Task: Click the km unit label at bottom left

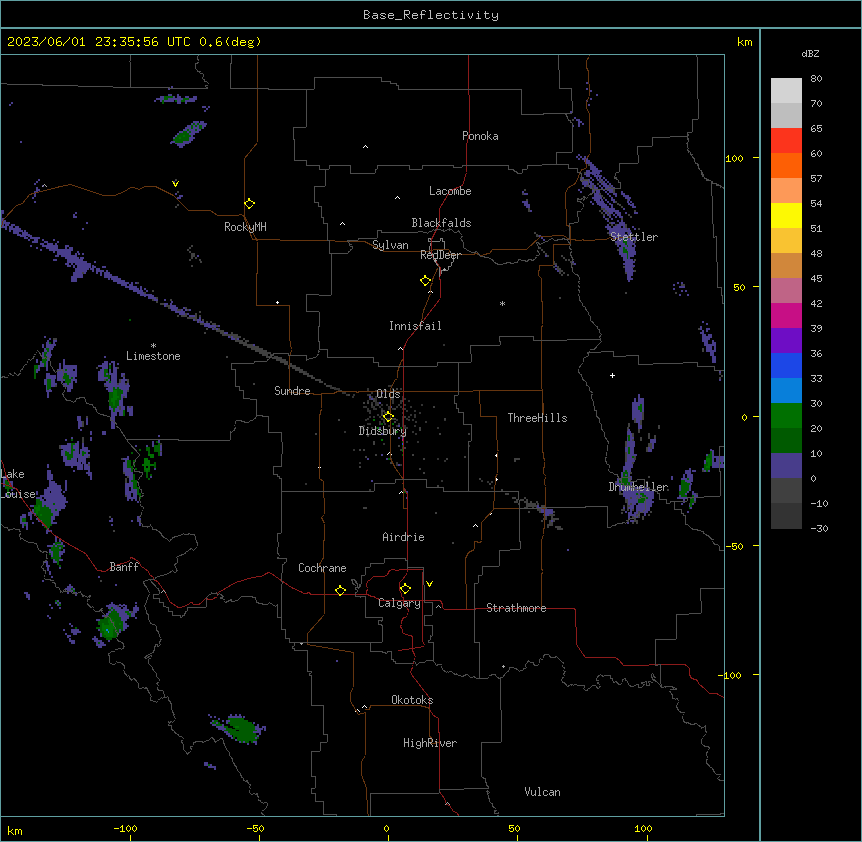Action: coord(15,831)
